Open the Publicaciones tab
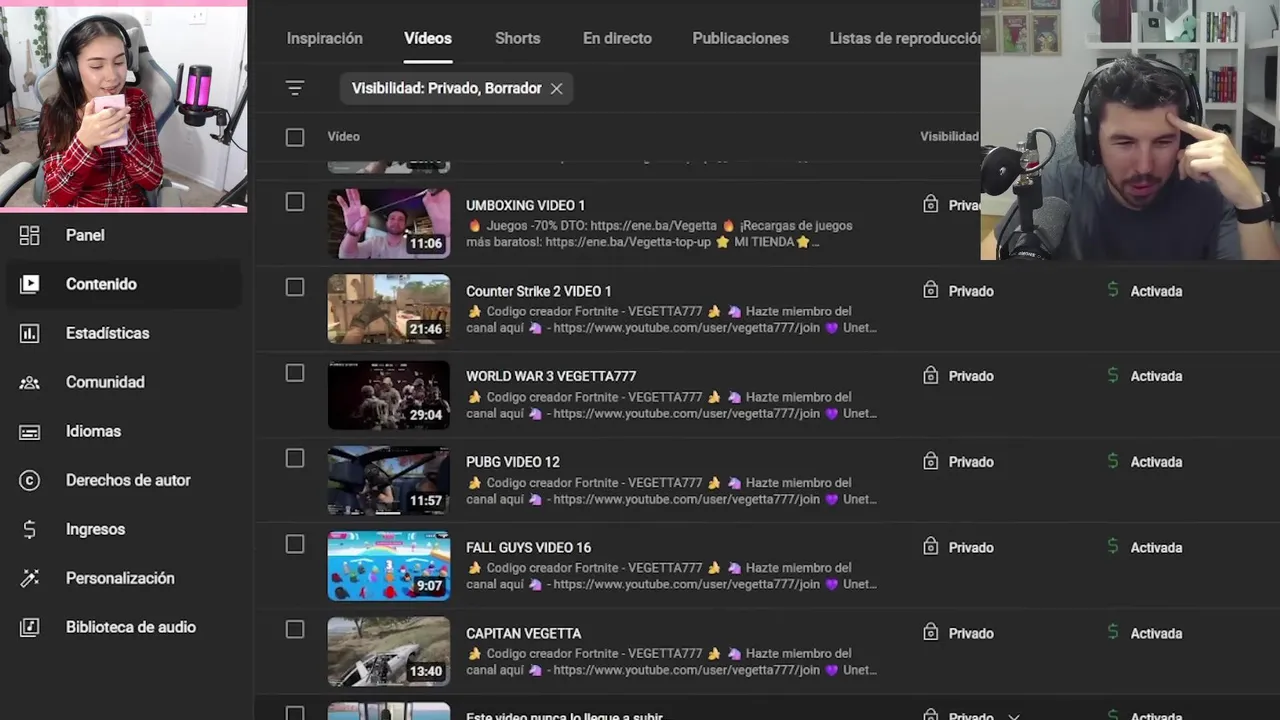Viewport: 1280px width, 720px height. pos(740,38)
